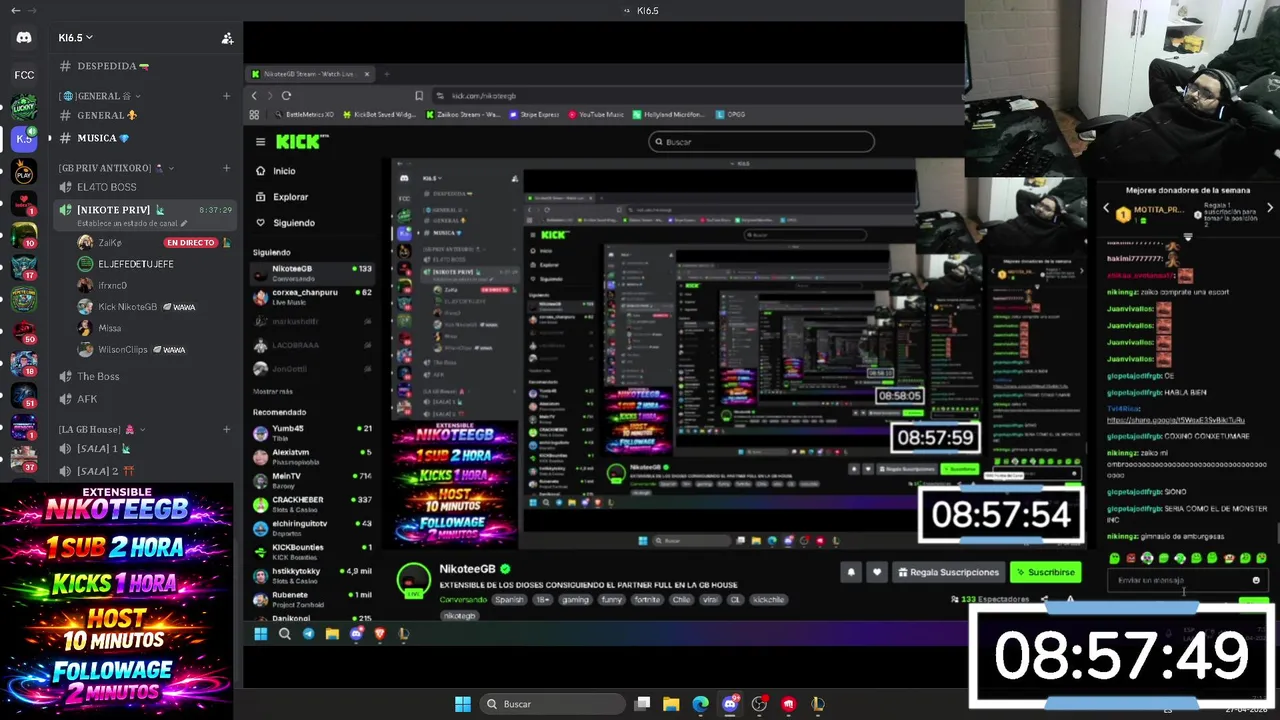Select the FCC server icon
This screenshot has height=720, width=1280.
[x=24, y=75]
